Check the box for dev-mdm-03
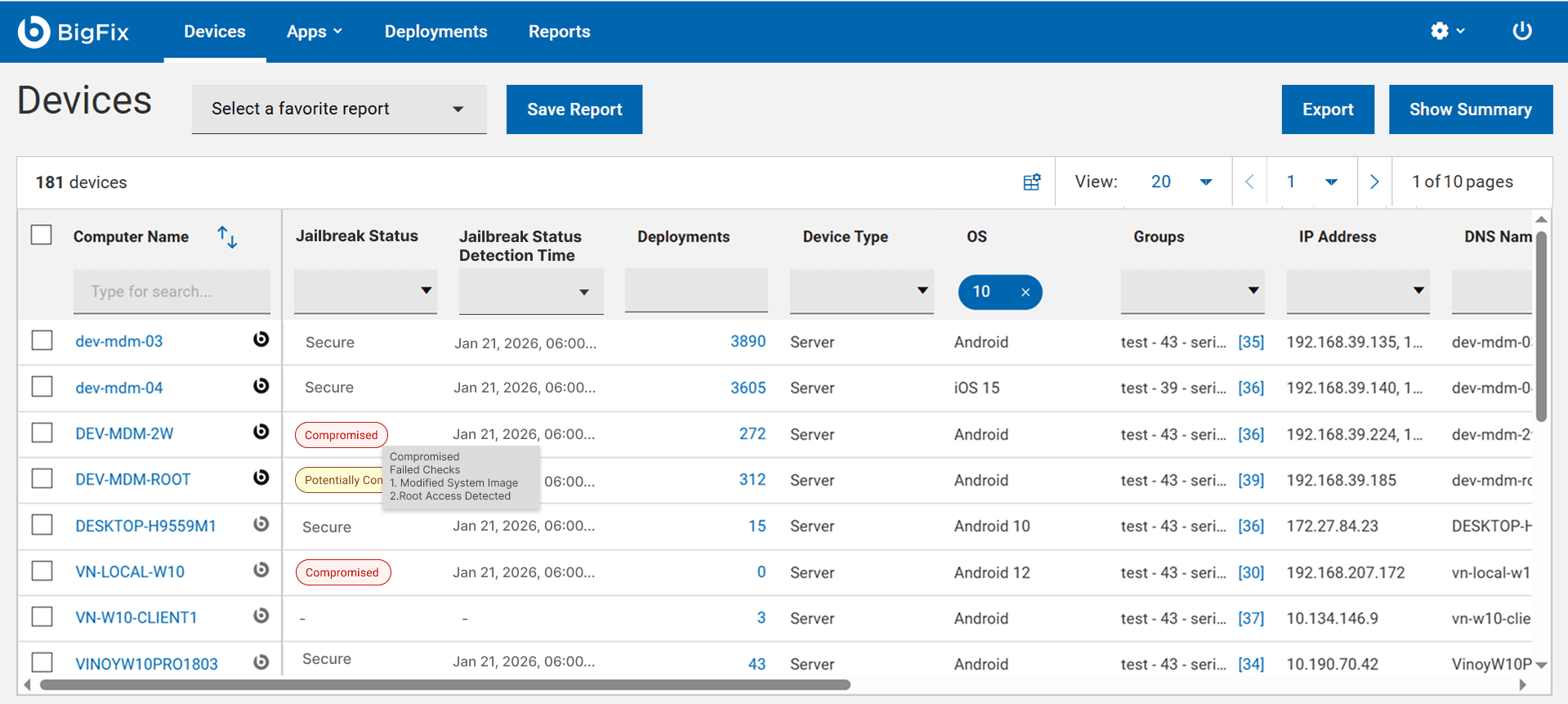This screenshot has height=704, width=1568. click(42, 340)
